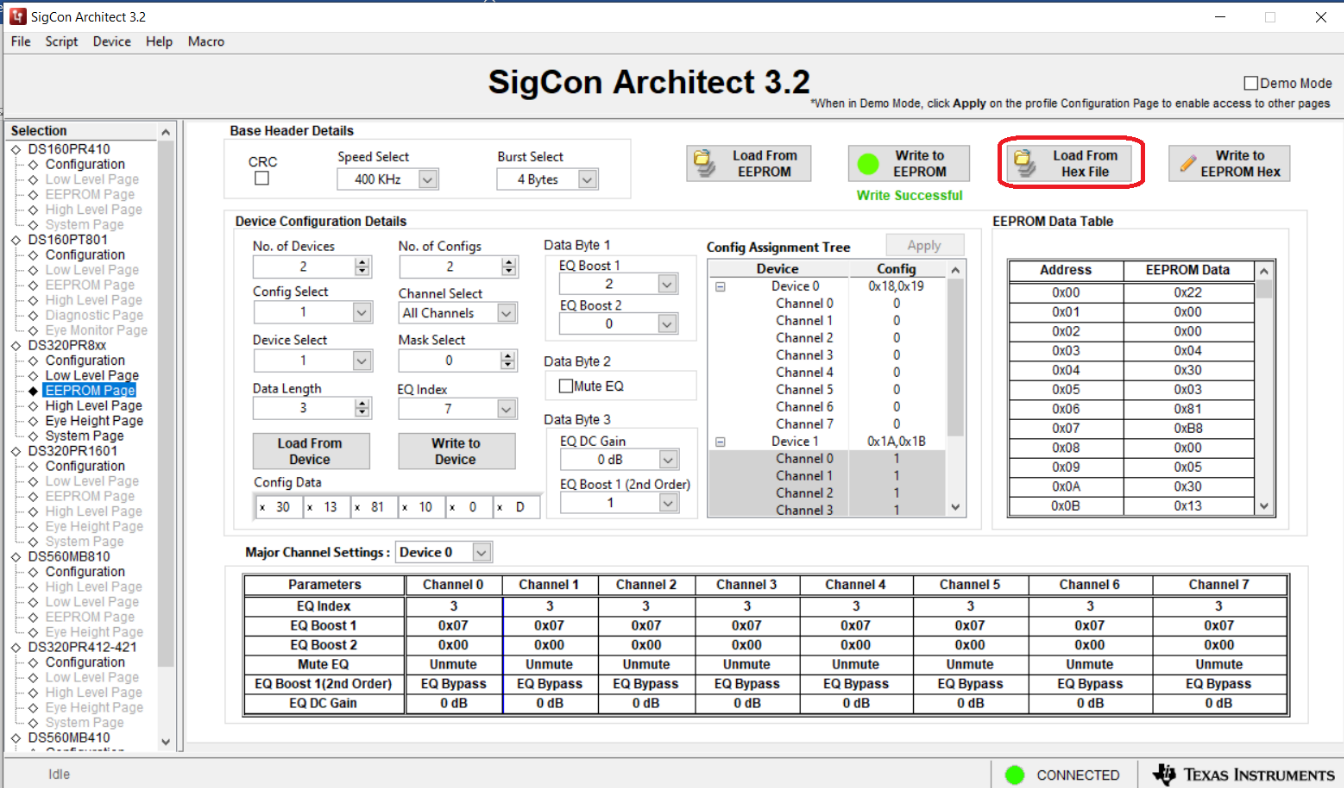The width and height of the screenshot is (1344, 788).
Task: Open the Macro menu
Action: [x=206, y=42]
